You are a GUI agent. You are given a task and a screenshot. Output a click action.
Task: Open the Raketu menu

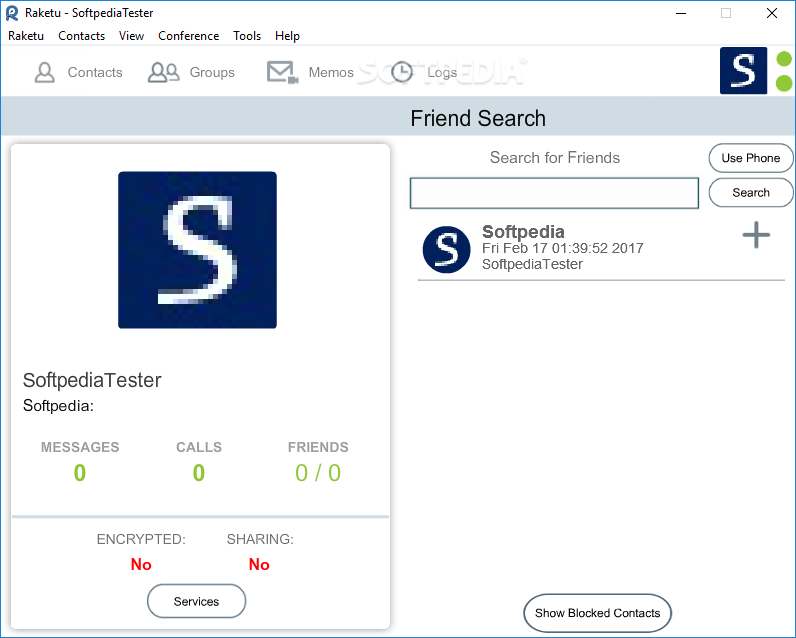point(26,36)
